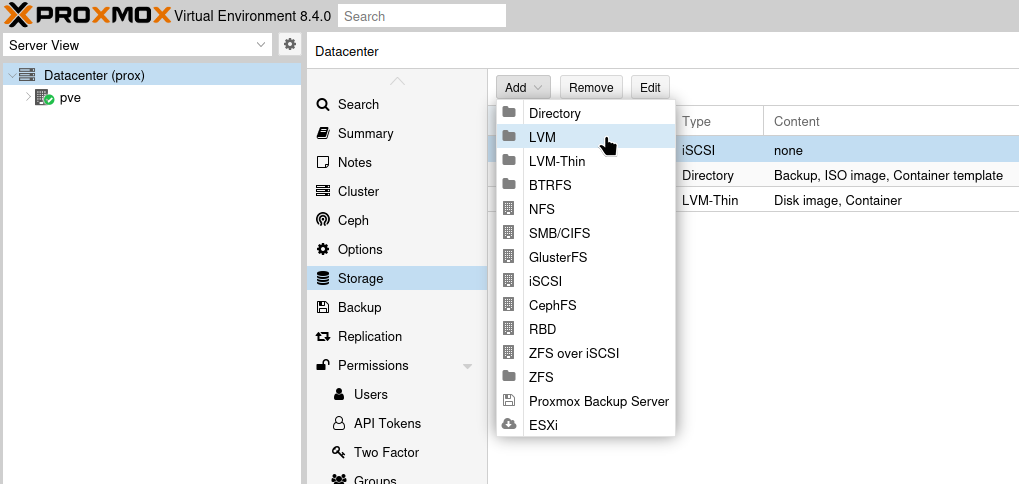Select ZFS storage option
The image size is (1019, 484).
[x=586, y=377]
